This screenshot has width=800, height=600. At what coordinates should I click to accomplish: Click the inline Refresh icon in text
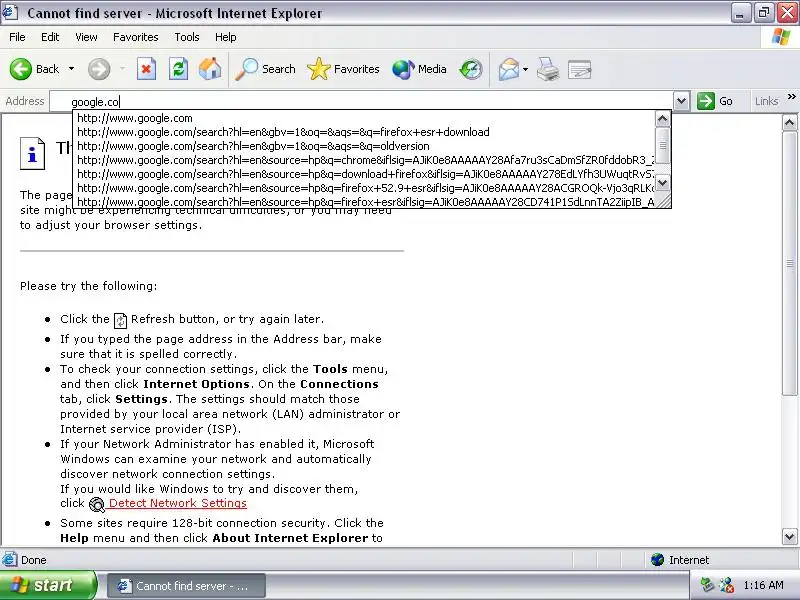pyautogui.click(x=120, y=320)
